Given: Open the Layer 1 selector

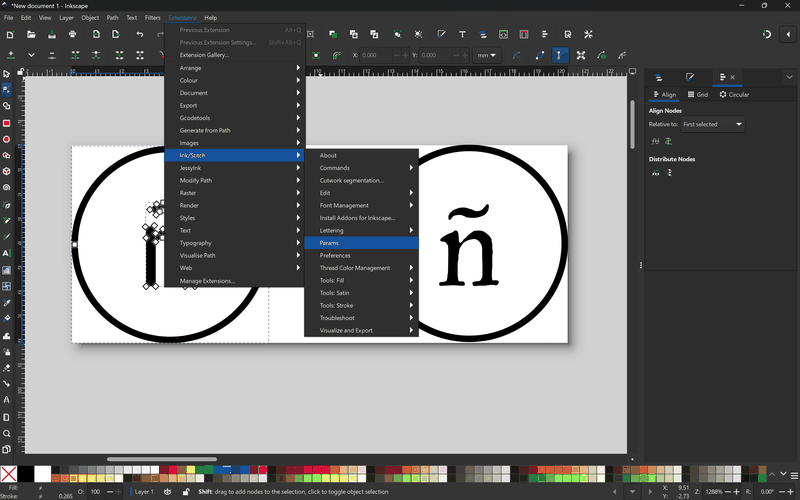Looking at the screenshot, I should tap(142, 492).
